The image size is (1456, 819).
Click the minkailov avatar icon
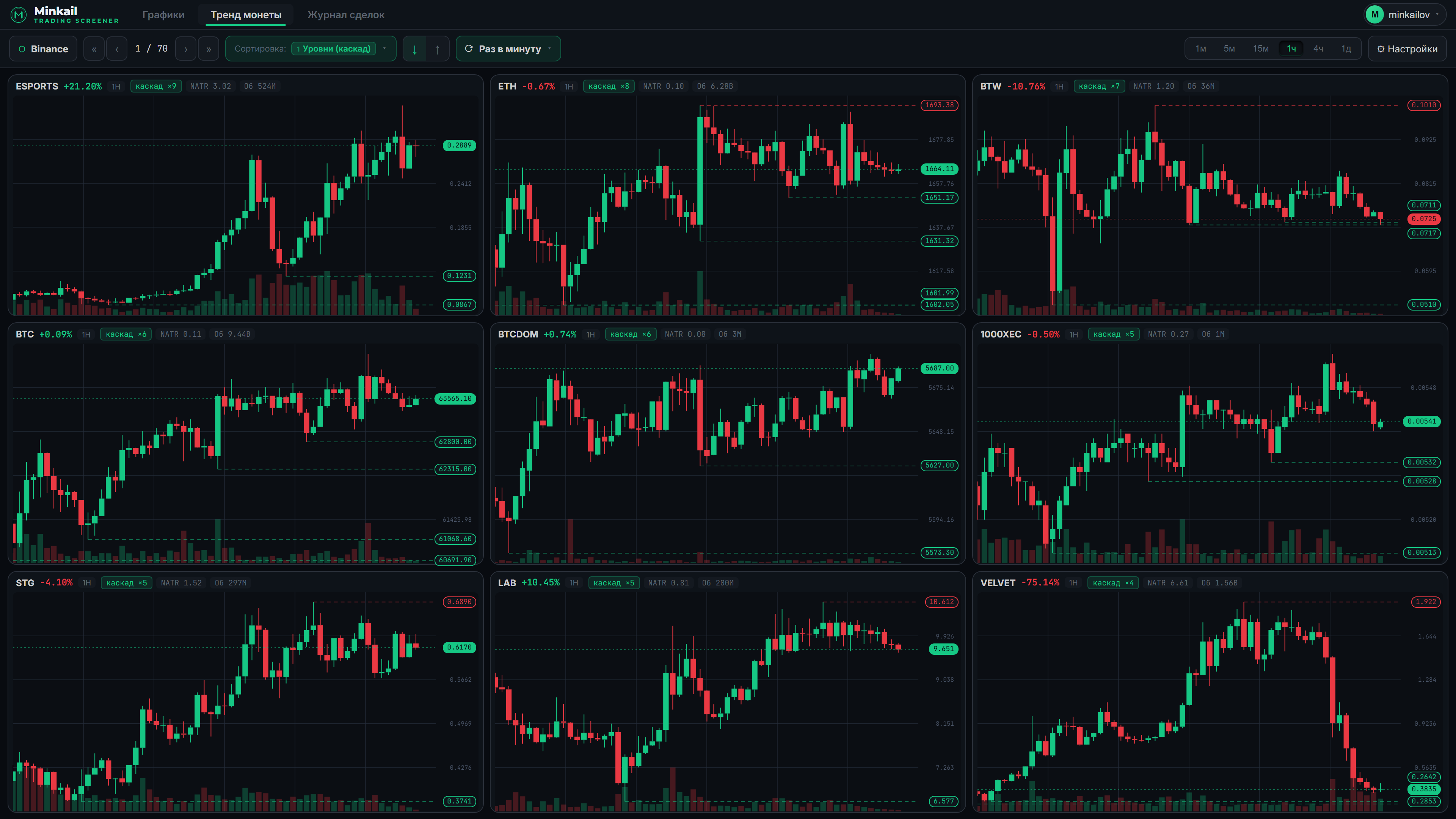1374,15
